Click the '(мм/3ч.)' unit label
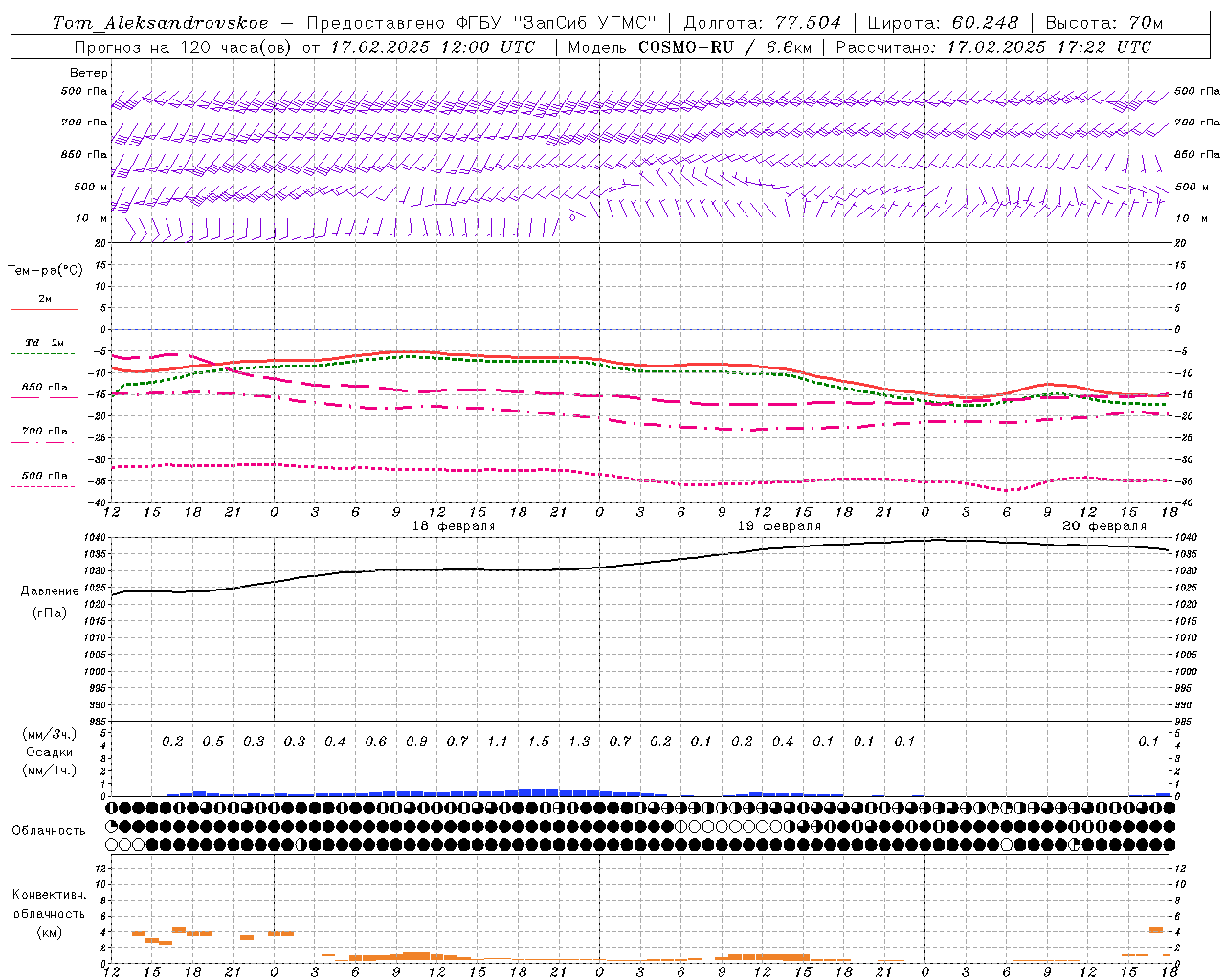1225x980 pixels. coord(50,734)
